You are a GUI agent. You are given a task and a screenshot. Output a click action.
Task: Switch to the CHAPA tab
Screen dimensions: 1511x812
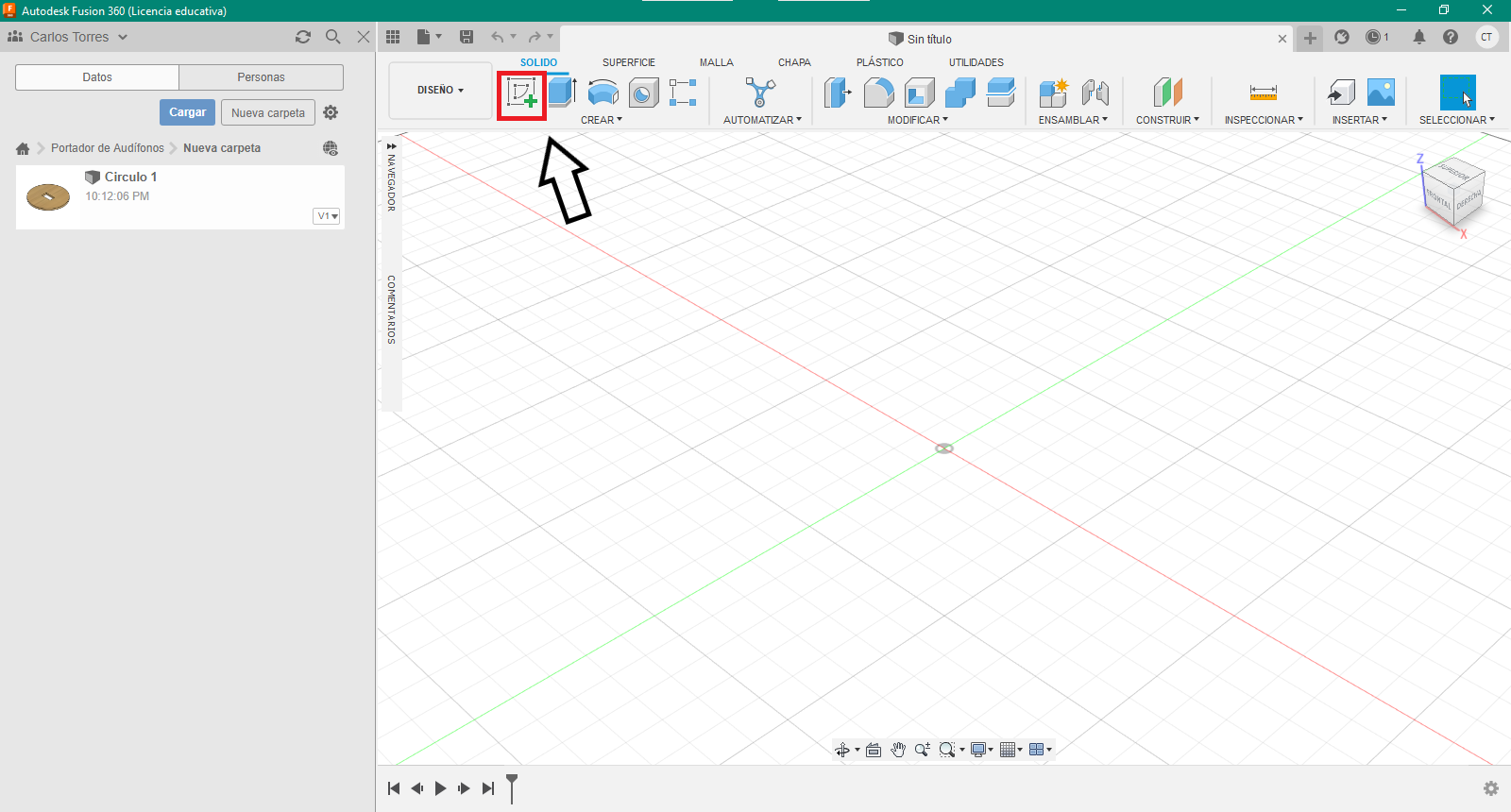pyautogui.click(x=794, y=62)
